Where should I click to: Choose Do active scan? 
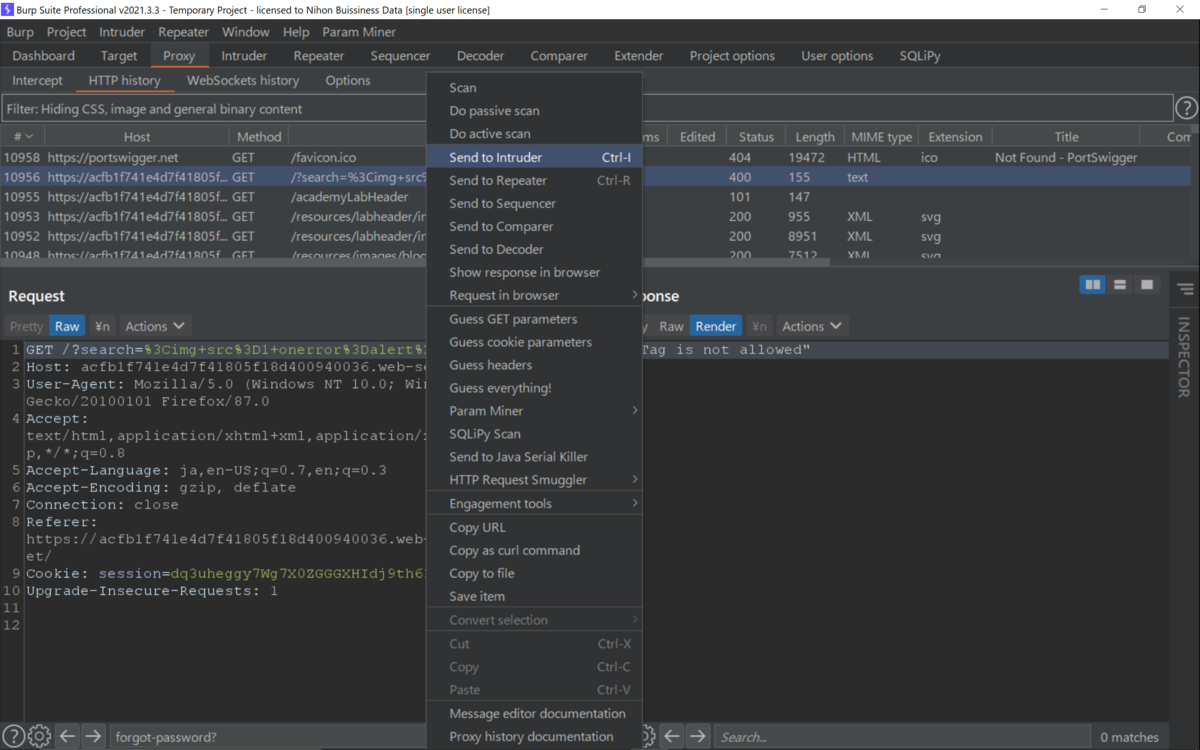534,134
